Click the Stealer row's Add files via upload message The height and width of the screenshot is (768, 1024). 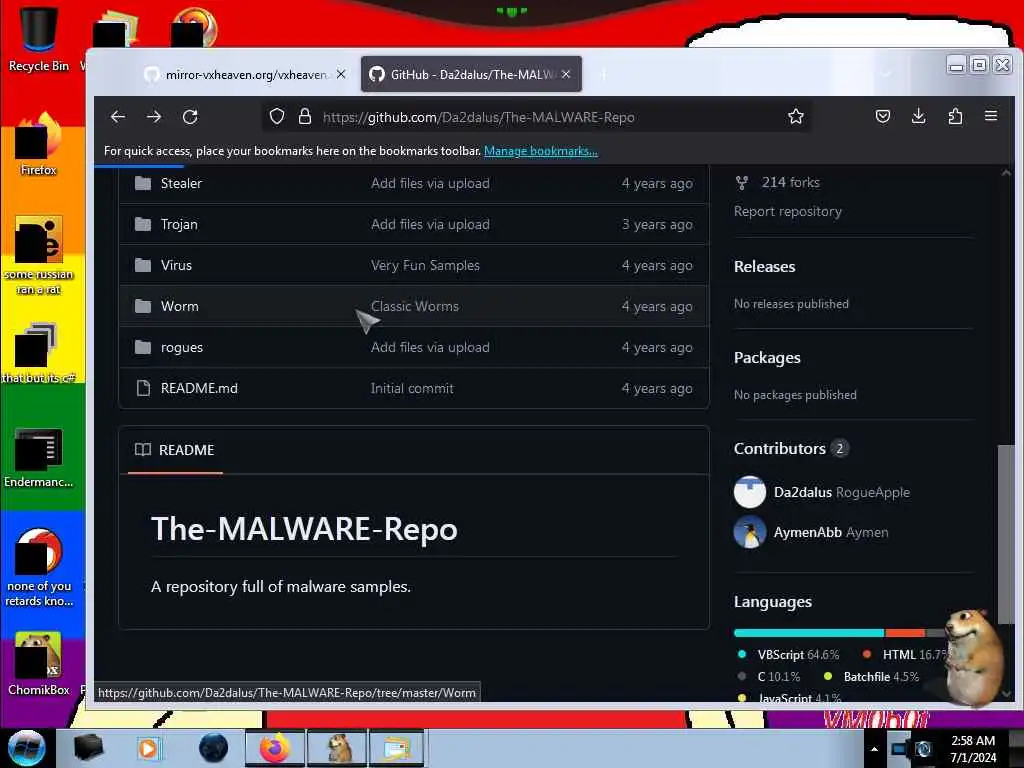[x=430, y=184]
